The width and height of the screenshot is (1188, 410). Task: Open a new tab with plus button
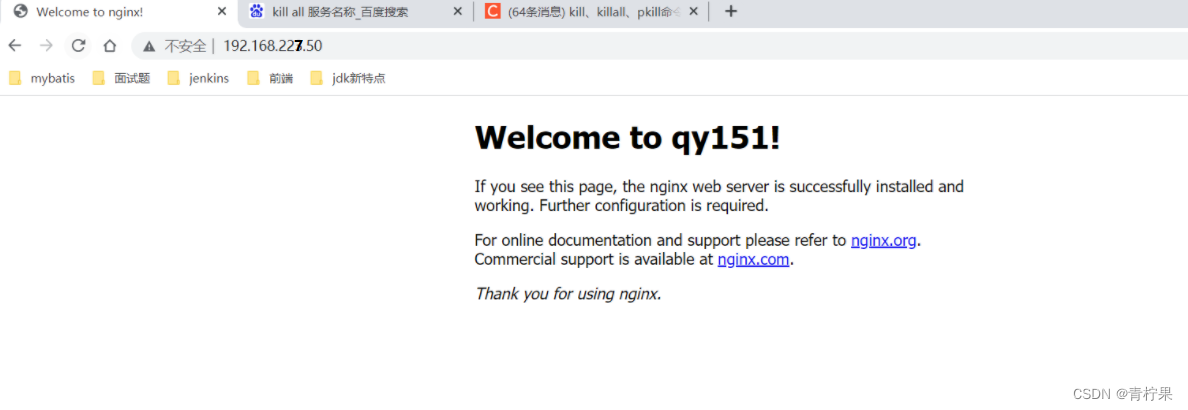730,11
